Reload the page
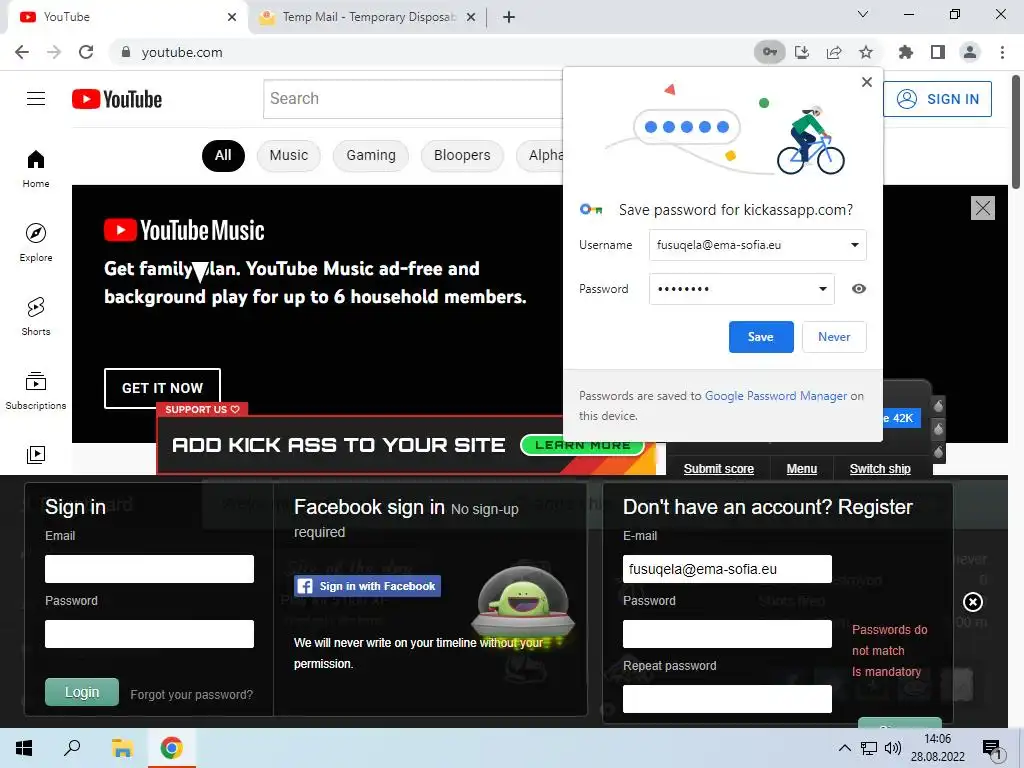1024x768 pixels. point(86,52)
